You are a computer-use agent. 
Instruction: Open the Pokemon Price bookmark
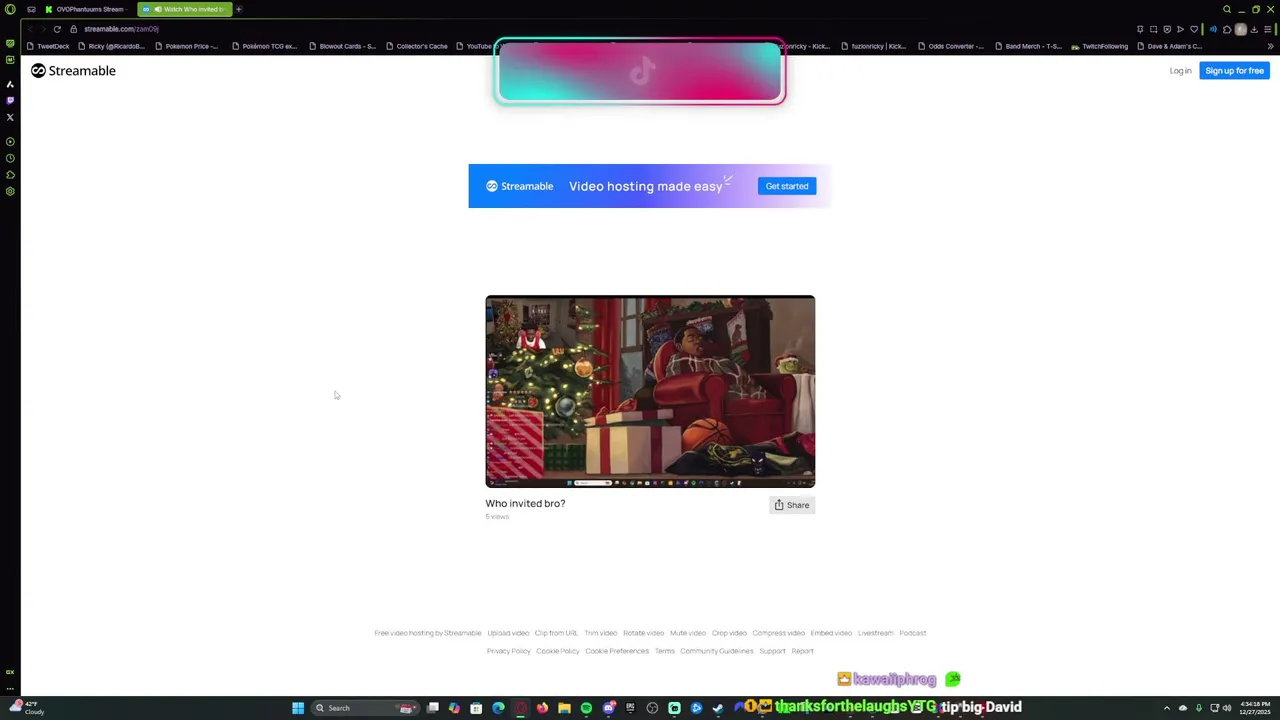(x=186, y=46)
